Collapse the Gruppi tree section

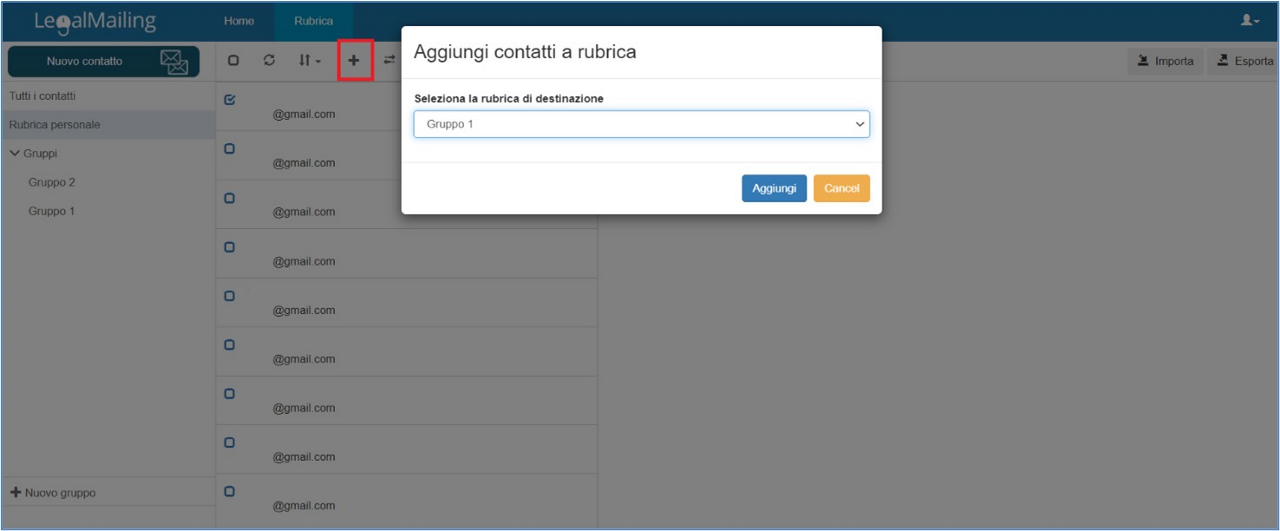[x=15, y=154]
